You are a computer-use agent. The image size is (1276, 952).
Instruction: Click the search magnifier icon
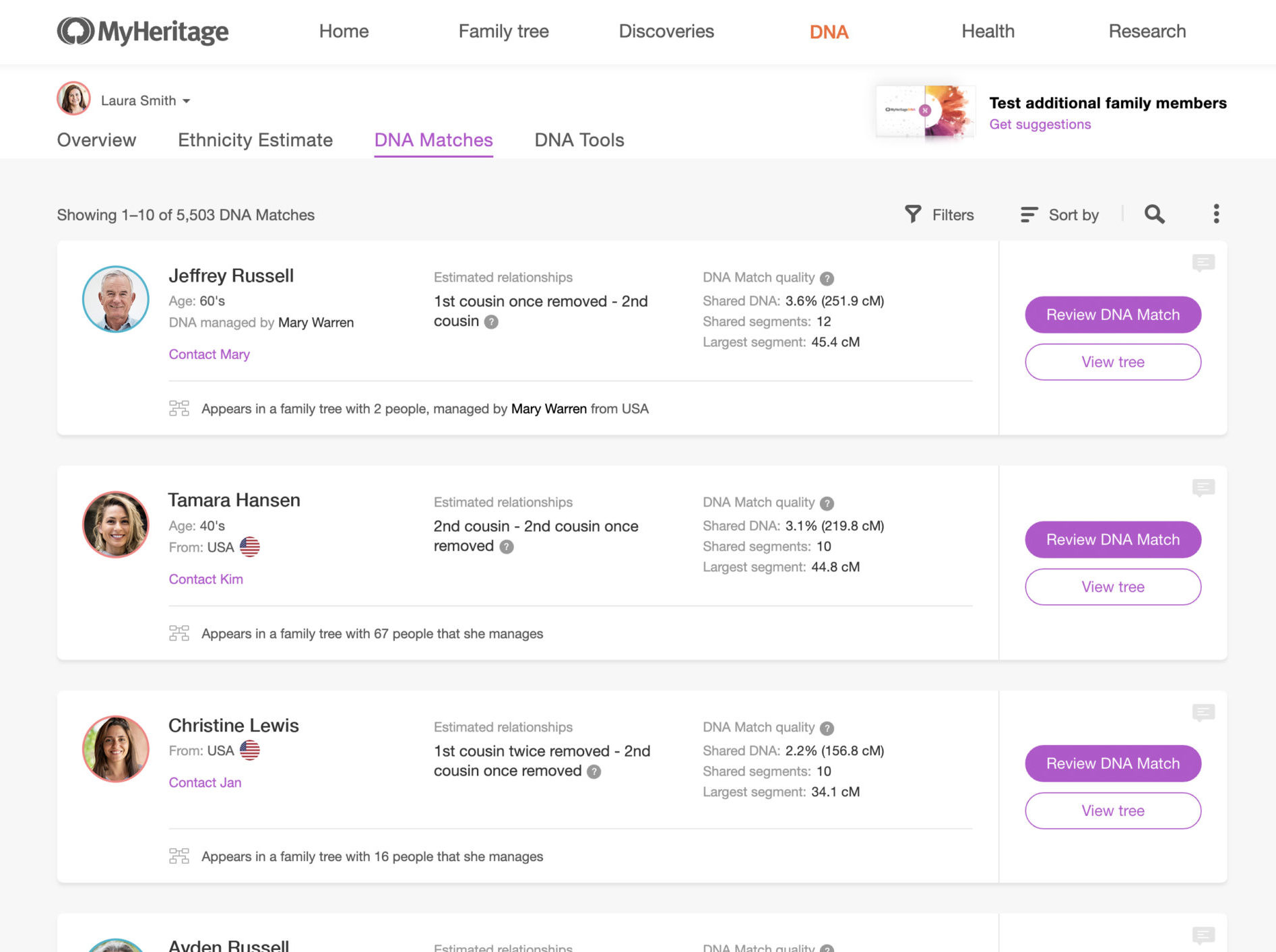pos(1154,214)
